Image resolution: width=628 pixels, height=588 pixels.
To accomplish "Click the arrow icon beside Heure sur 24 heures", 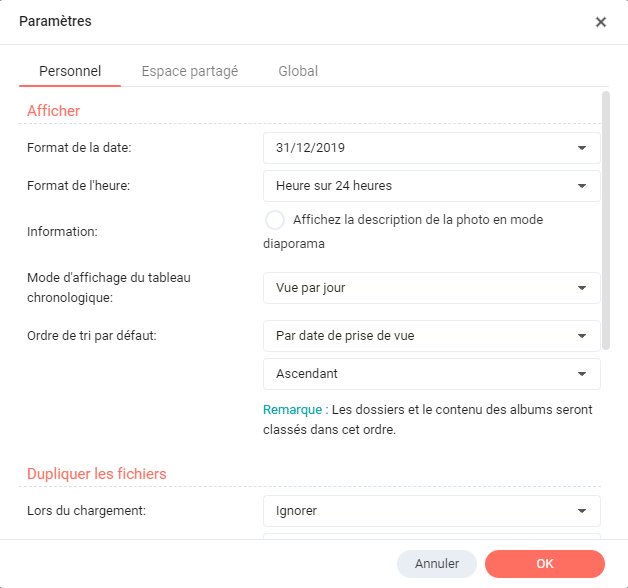I will (582, 186).
